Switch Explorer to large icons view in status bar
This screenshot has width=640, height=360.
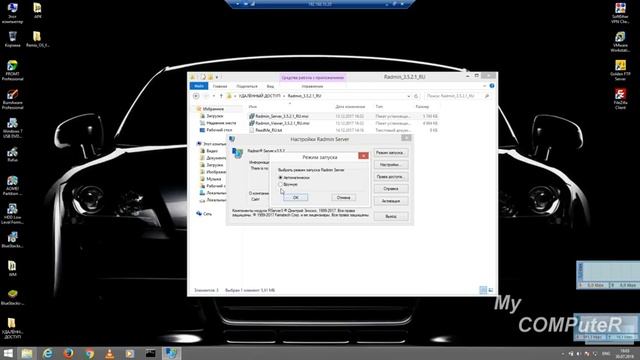point(491,290)
